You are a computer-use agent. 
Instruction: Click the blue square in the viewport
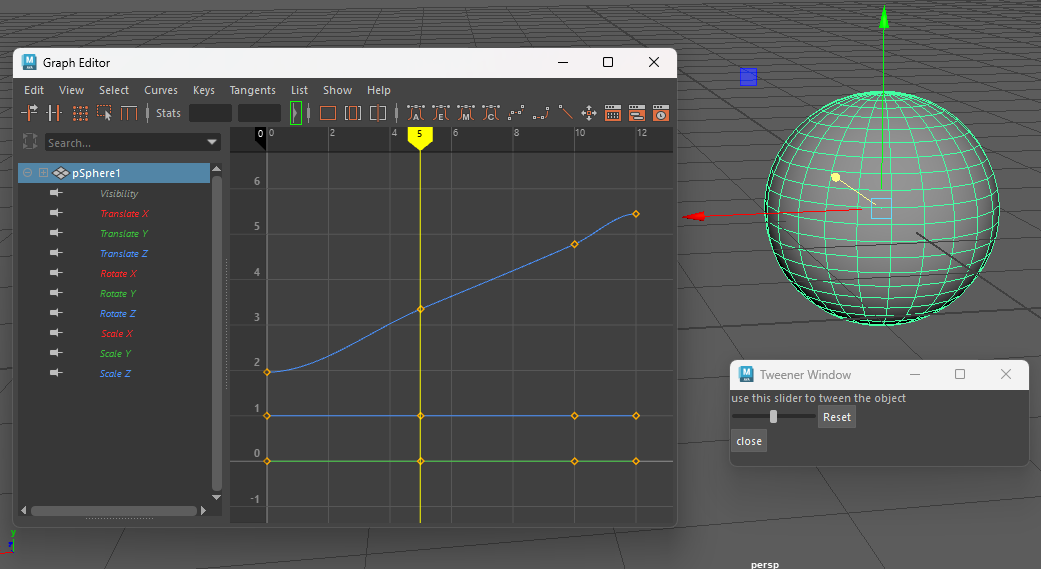[x=748, y=77]
